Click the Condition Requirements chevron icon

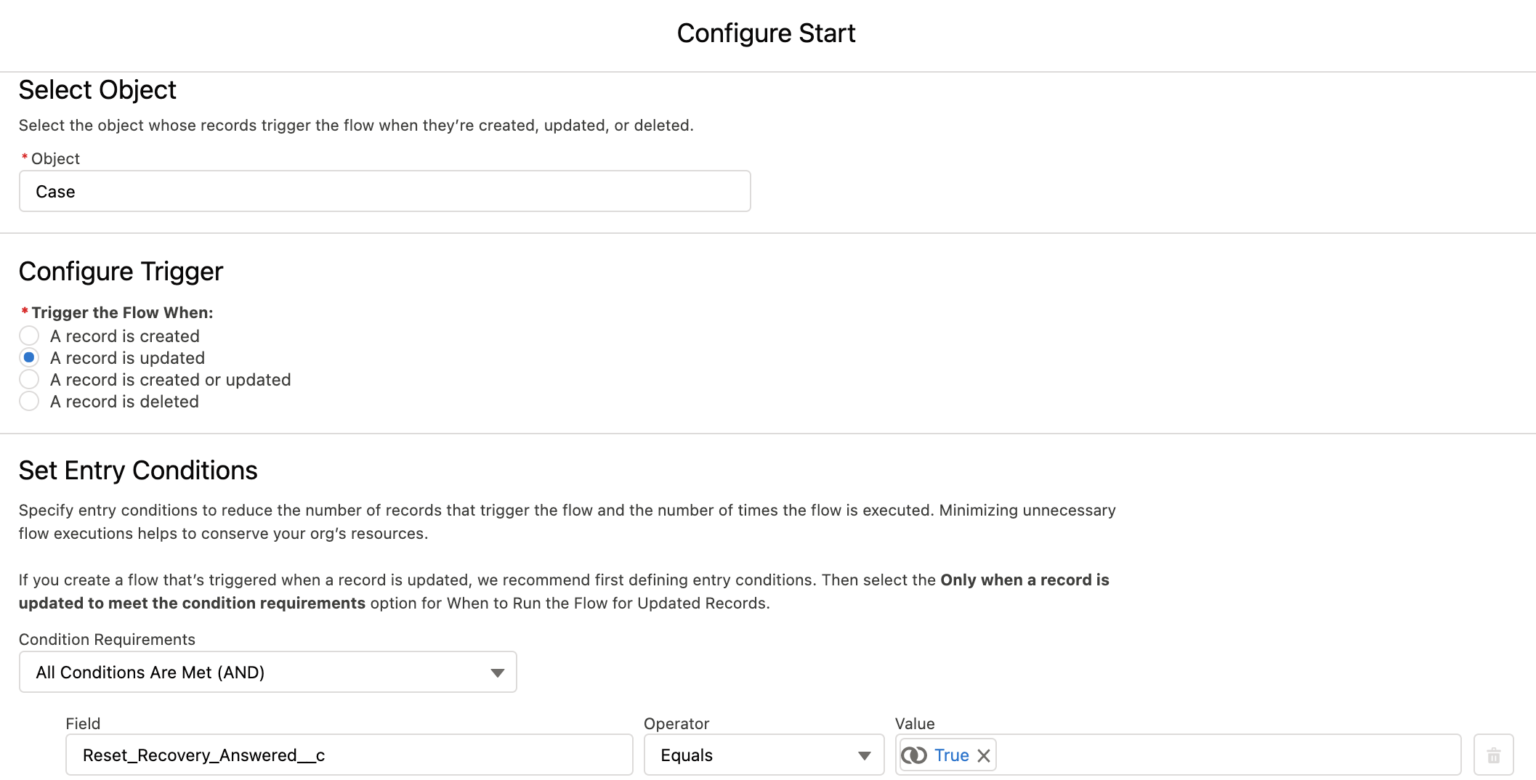(x=497, y=672)
